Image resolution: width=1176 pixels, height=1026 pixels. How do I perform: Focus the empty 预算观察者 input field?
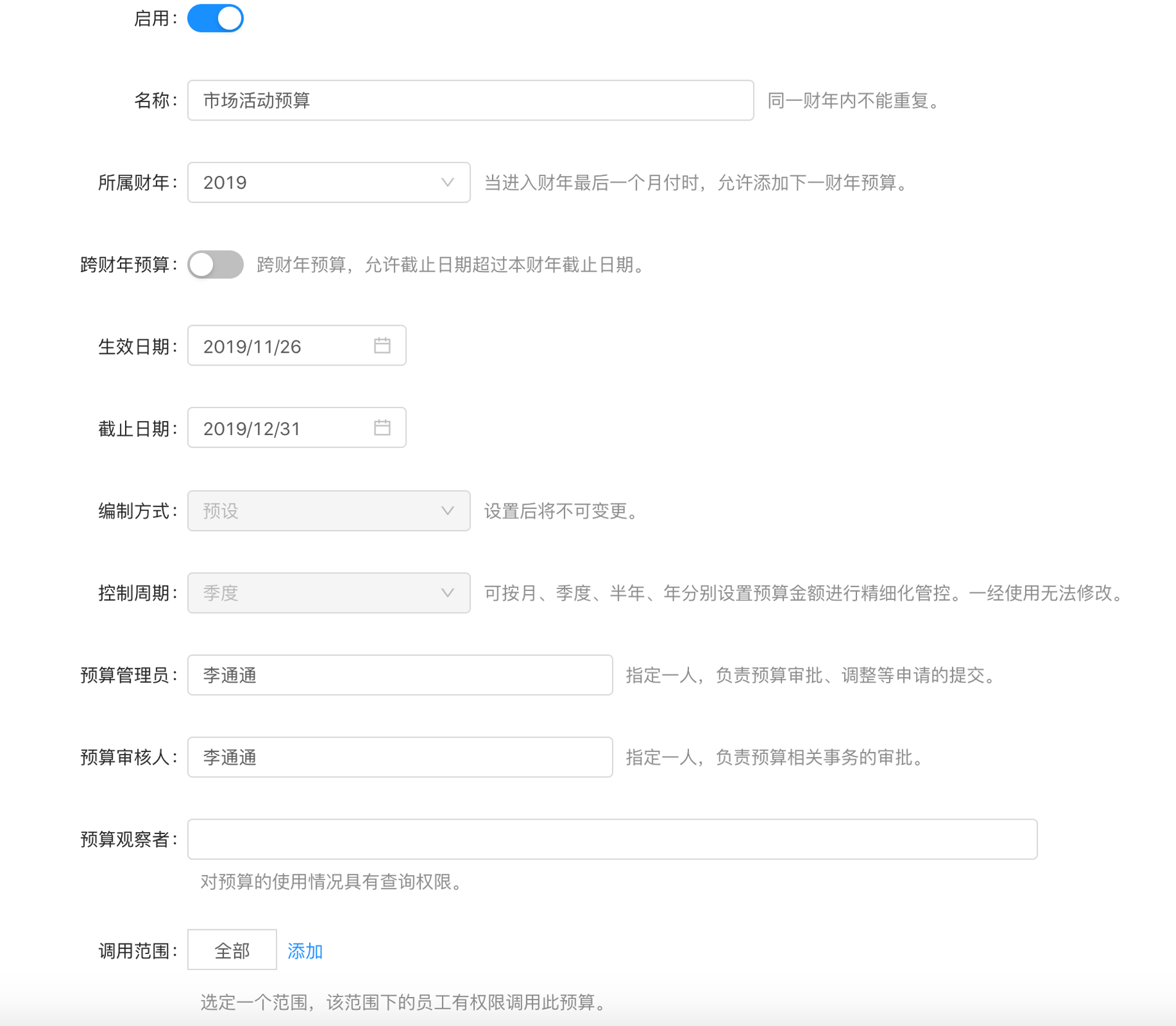(611, 839)
